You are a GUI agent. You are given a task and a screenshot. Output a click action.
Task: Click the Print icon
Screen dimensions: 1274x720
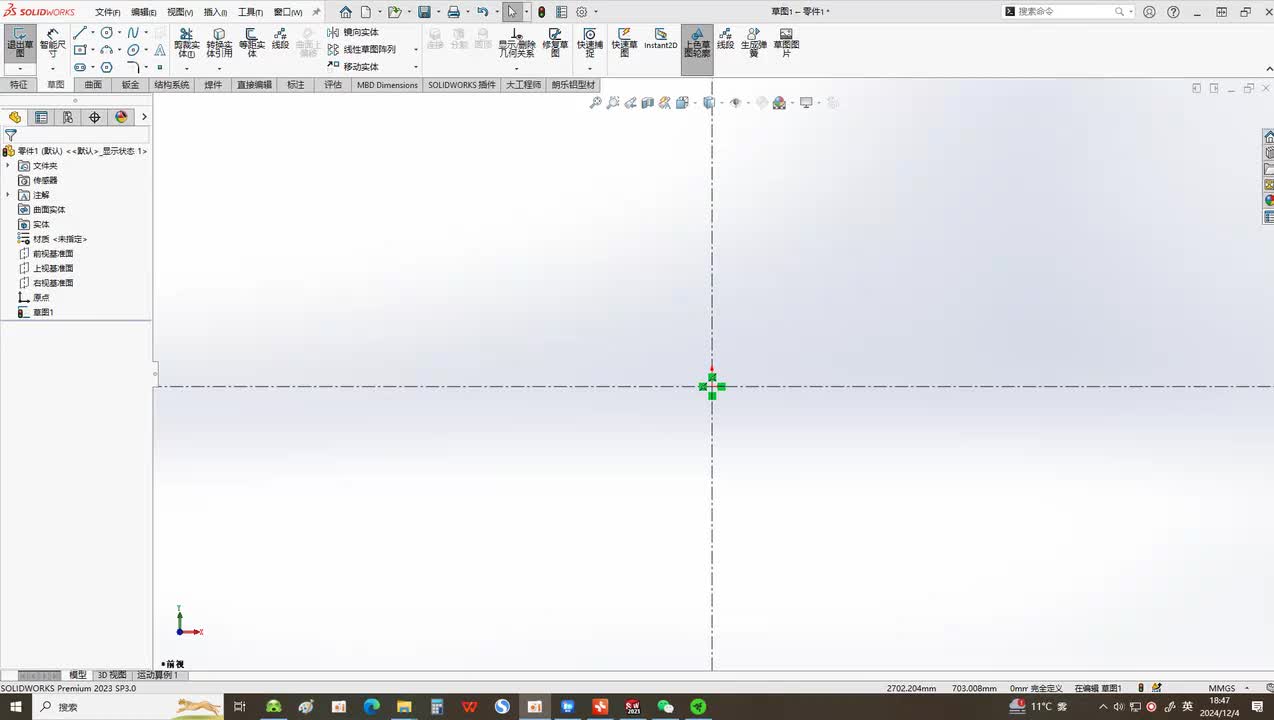[453, 12]
